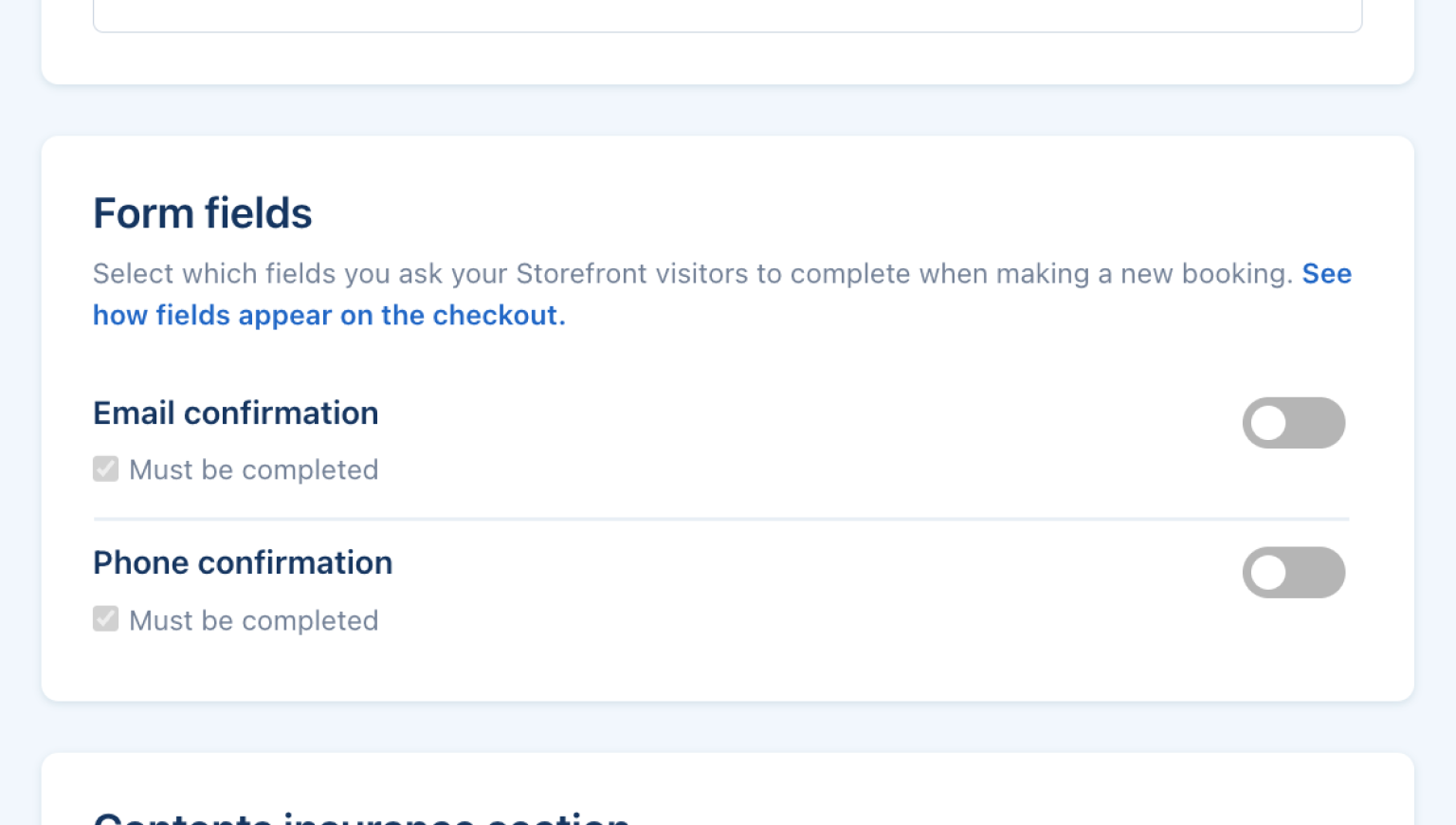
Task: Uncheck Must be completed under Email confirmation
Action: [x=105, y=468]
